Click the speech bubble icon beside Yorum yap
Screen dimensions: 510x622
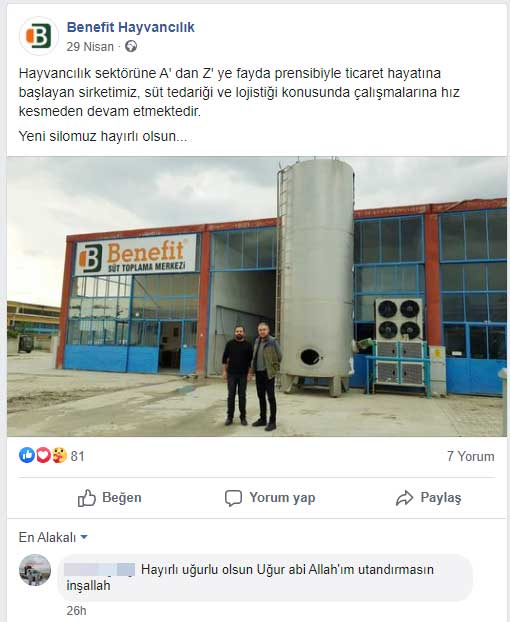[x=233, y=498]
